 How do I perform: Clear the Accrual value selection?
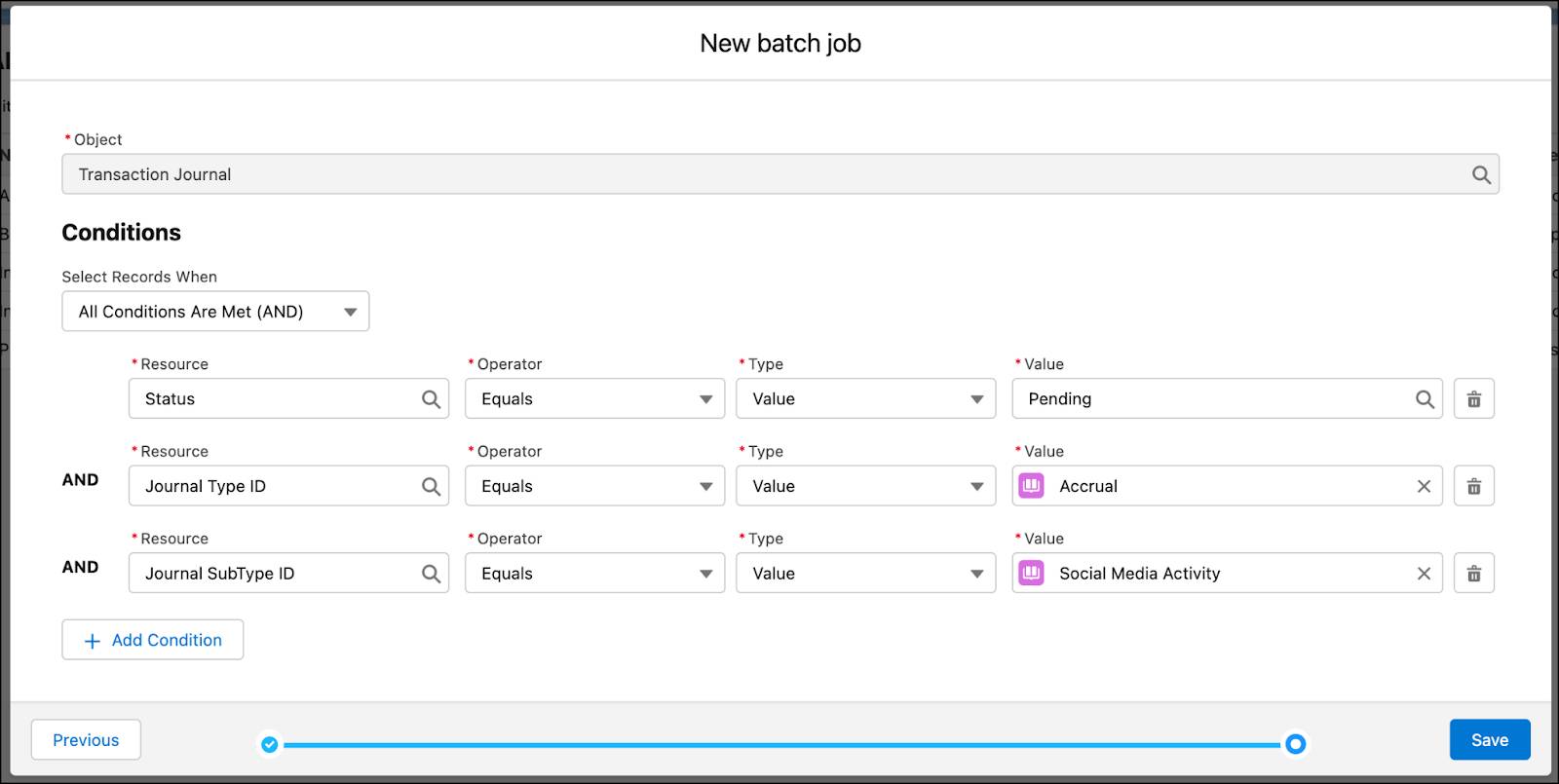[x=1424, y=486]
